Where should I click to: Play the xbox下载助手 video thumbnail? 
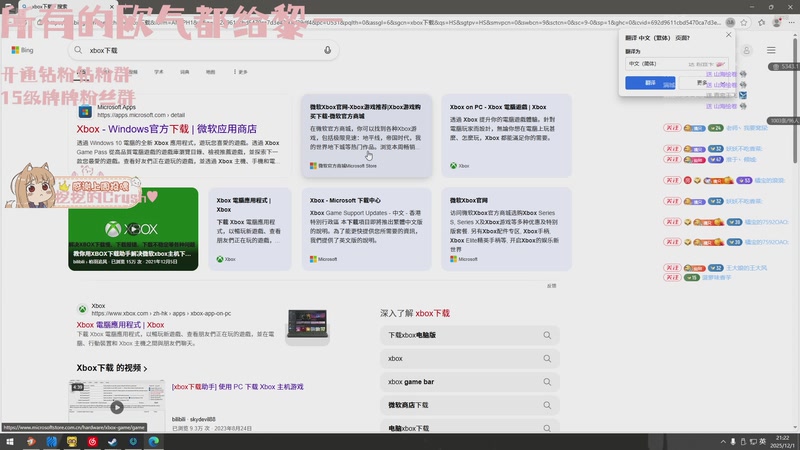117,406
